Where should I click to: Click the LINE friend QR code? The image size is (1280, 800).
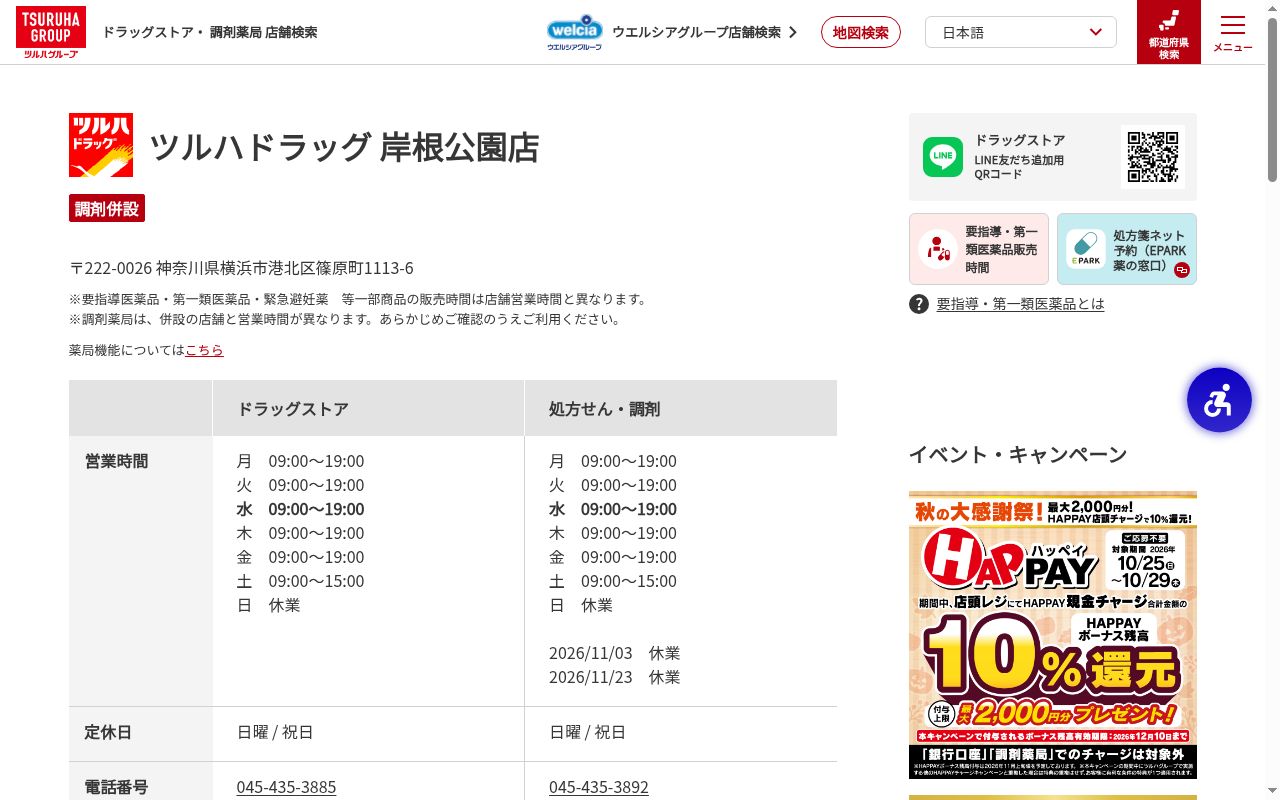[1153, 157]
